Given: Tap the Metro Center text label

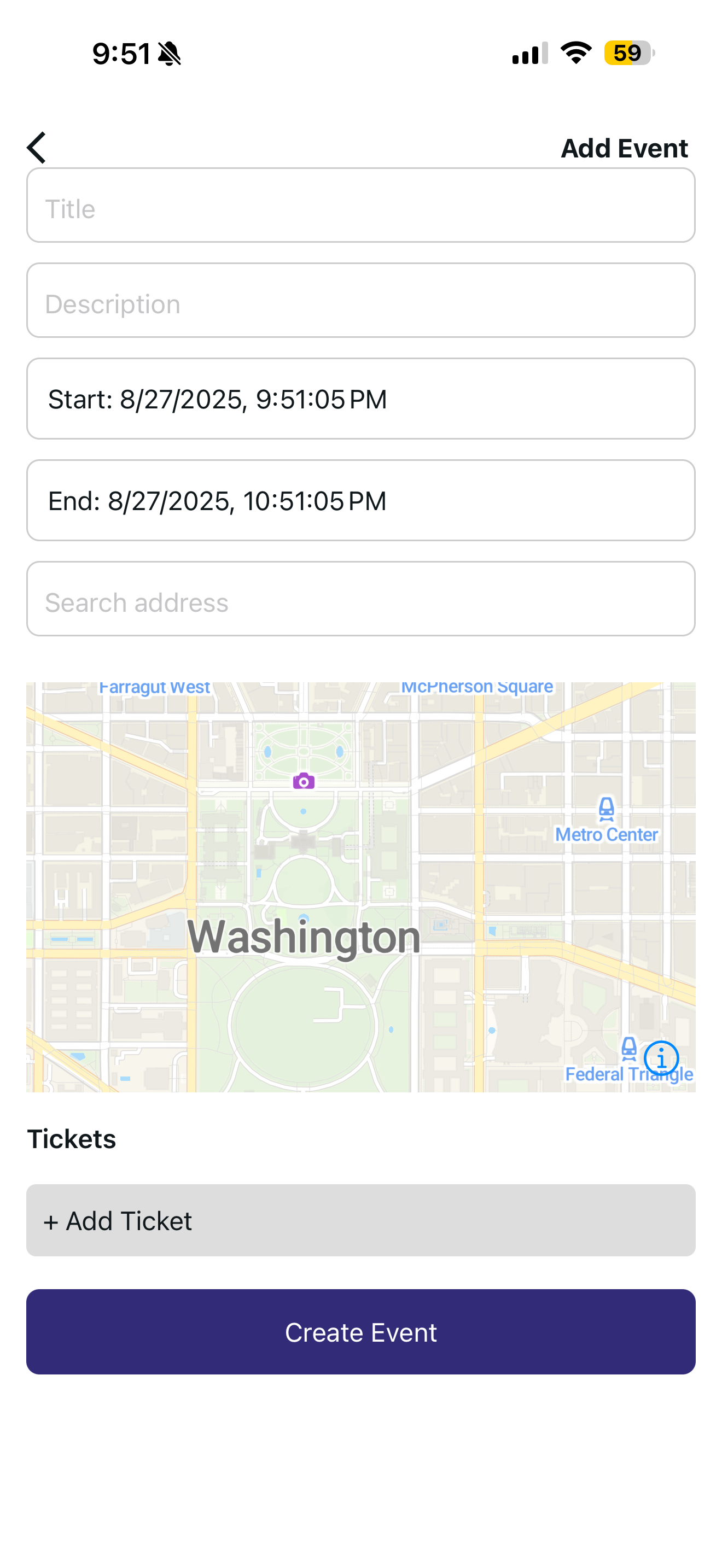Looking at the screenshot, I should [x=607, y=834].
